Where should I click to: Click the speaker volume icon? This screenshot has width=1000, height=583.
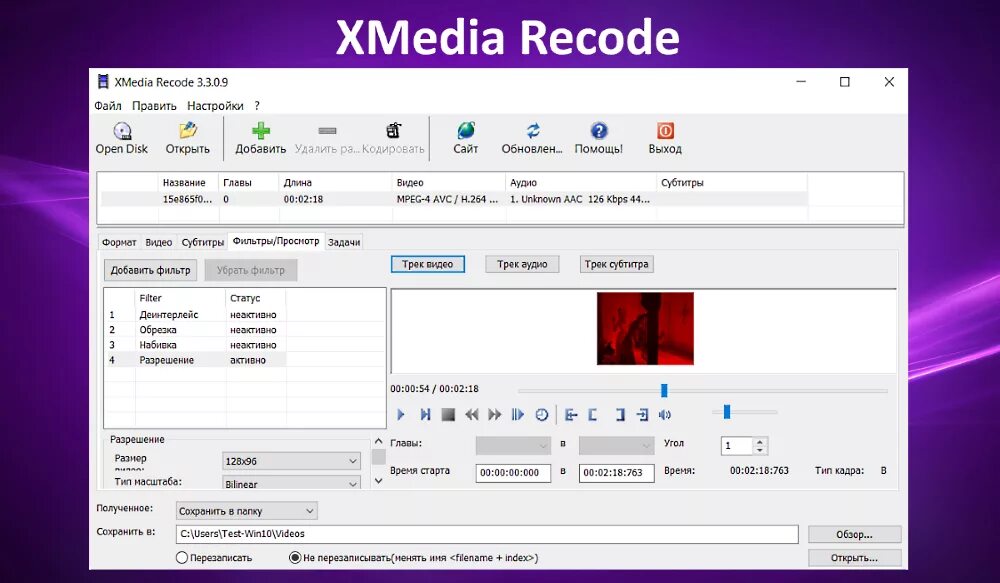click(x=665, y=415)
